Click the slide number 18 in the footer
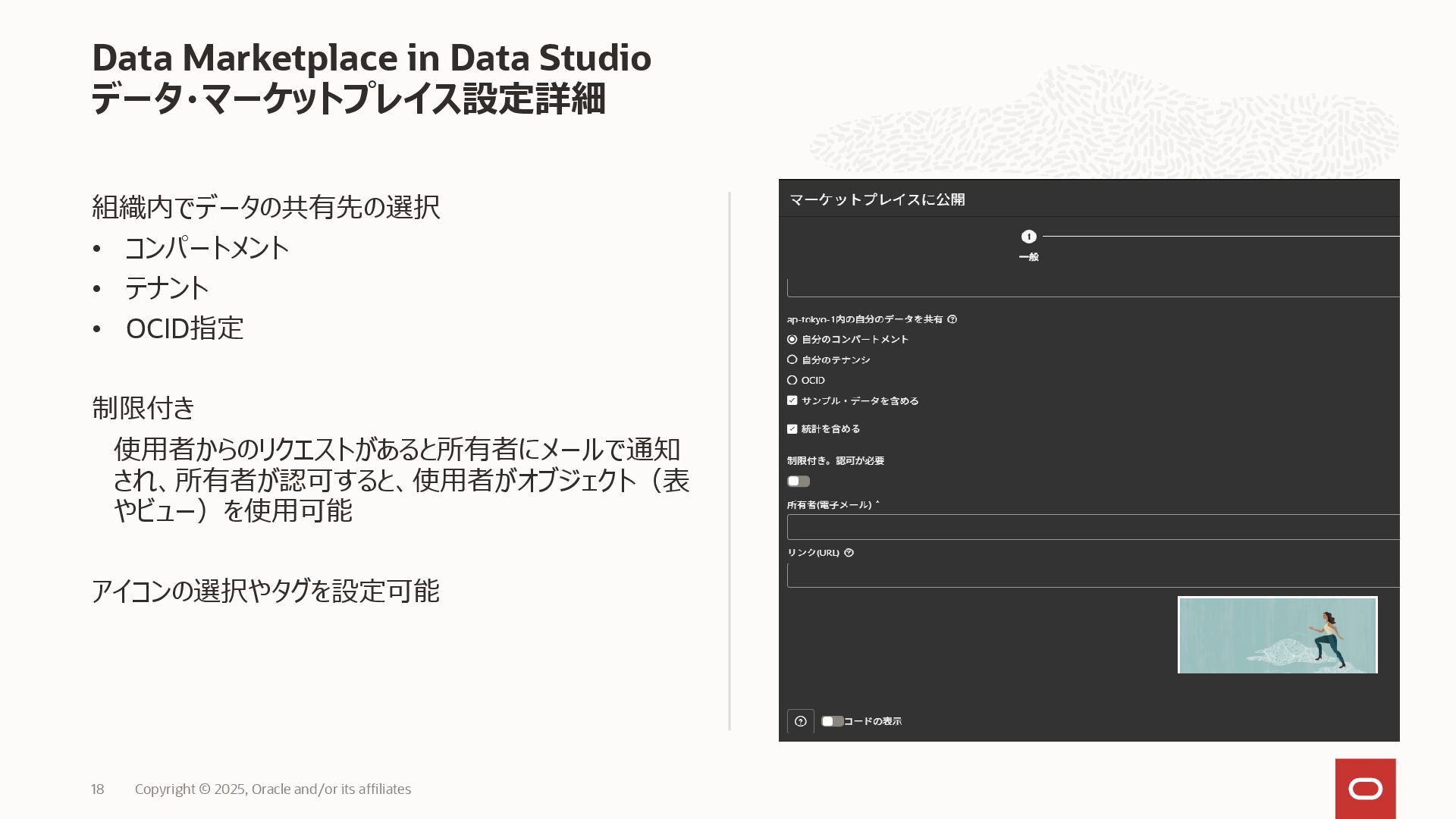The width and height of the screenshot is (1456, 819). pyautogui.click(x=98, y=789)
